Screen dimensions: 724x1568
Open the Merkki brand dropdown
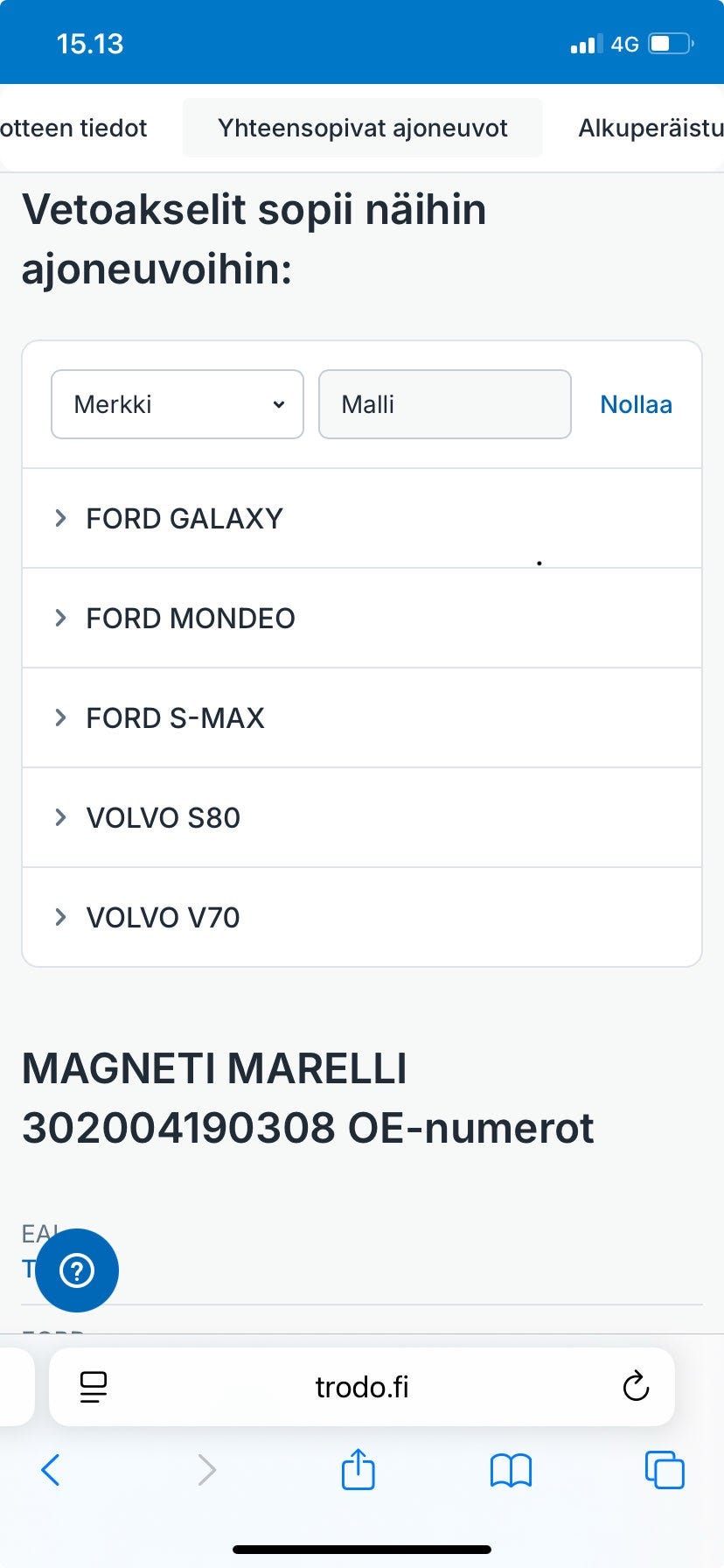[178, 404]
